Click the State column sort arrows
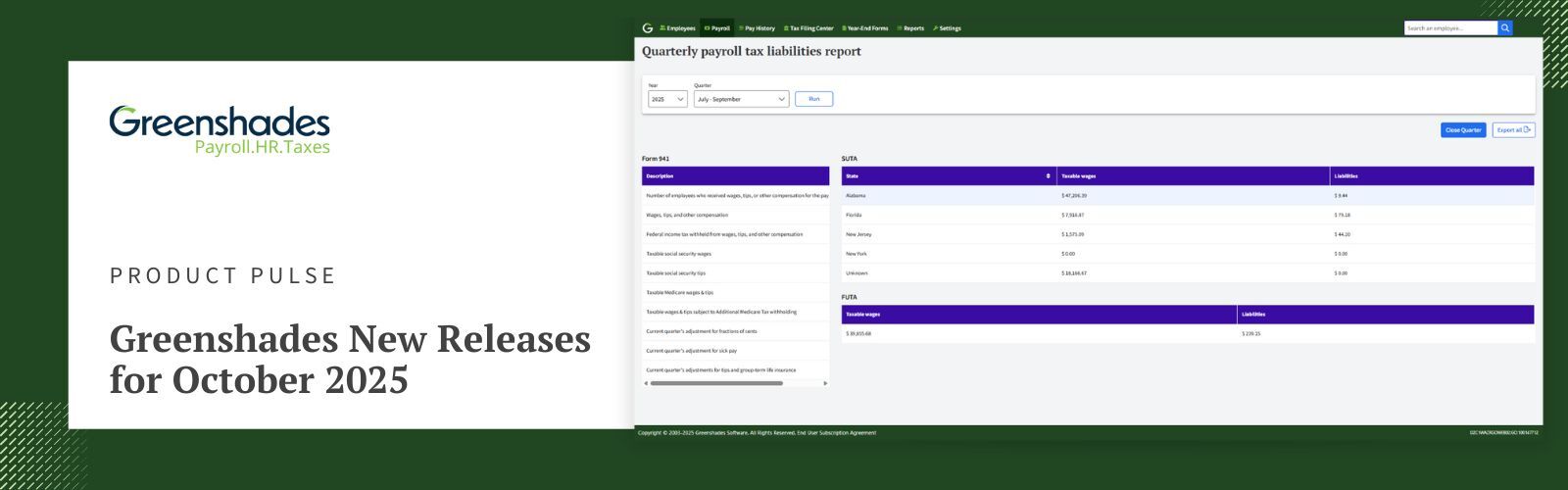Image resolution: width=1568 pixels, height=490 pixels. [1049, 176]
